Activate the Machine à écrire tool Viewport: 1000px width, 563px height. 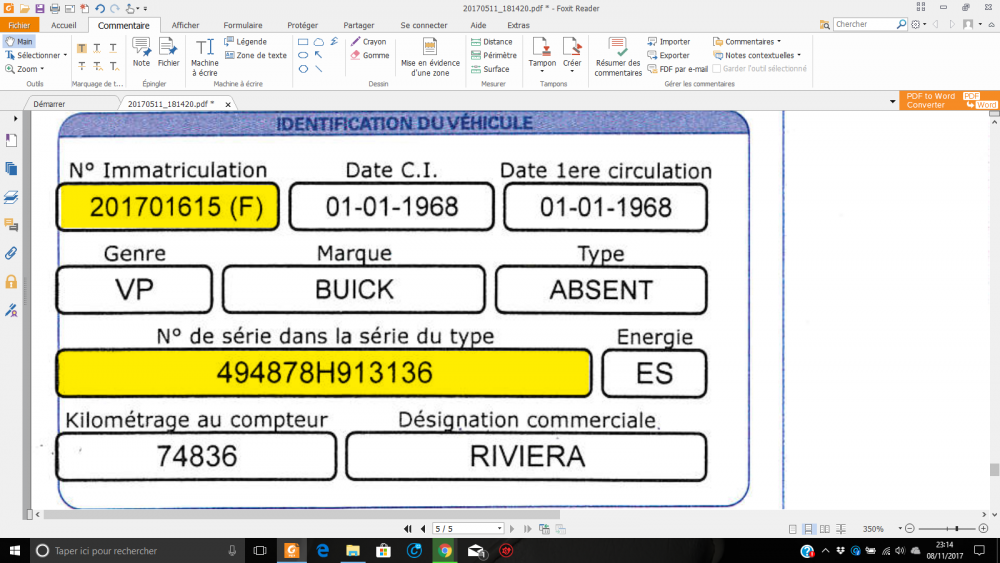coord(205,57)
